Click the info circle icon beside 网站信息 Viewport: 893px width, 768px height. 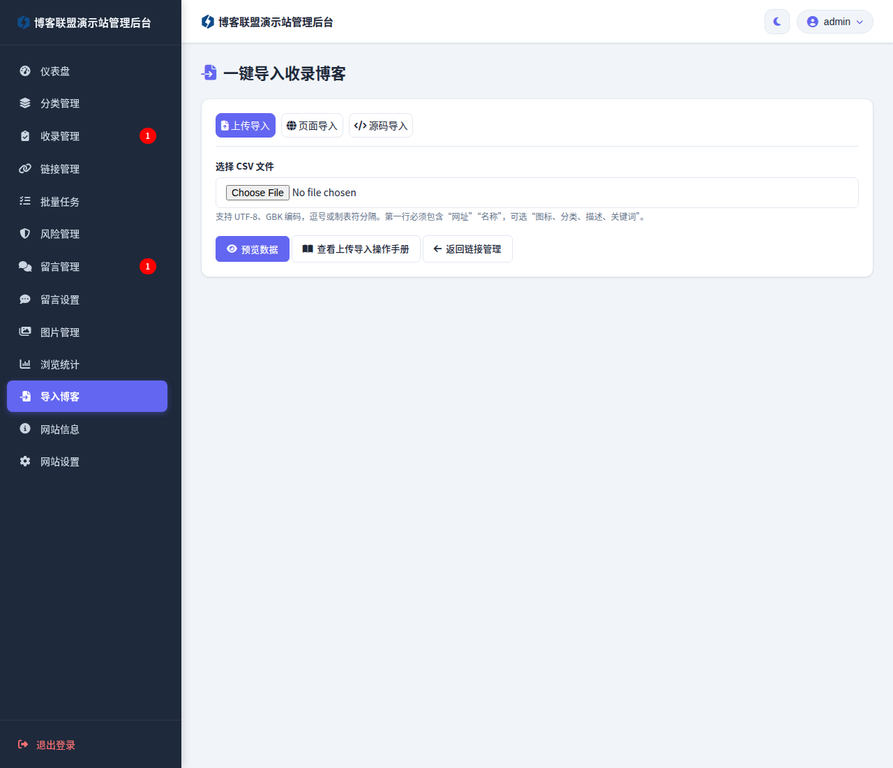(25, 429)
